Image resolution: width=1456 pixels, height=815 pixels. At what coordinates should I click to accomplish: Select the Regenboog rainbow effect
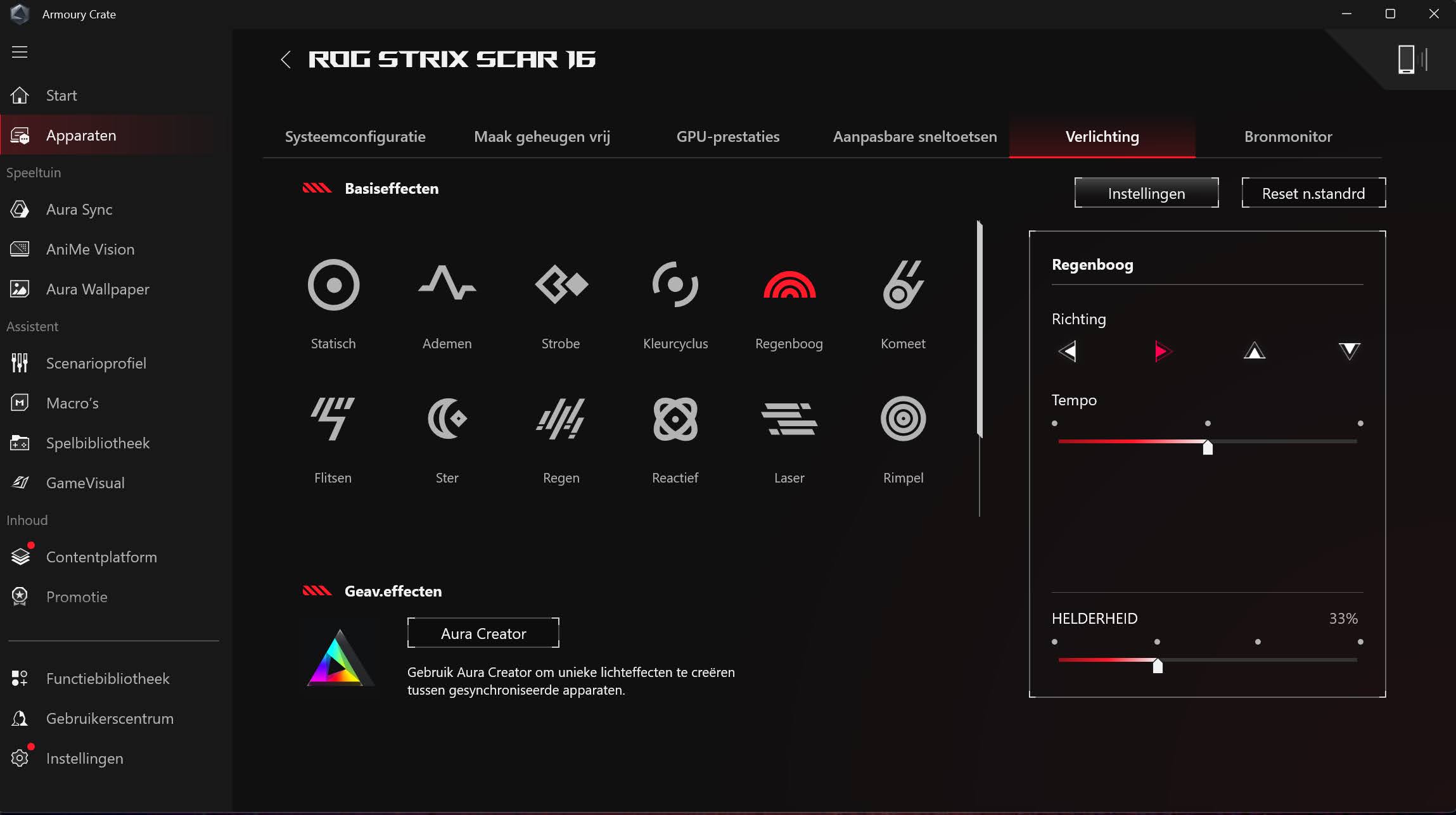click(x=789, y=284)
